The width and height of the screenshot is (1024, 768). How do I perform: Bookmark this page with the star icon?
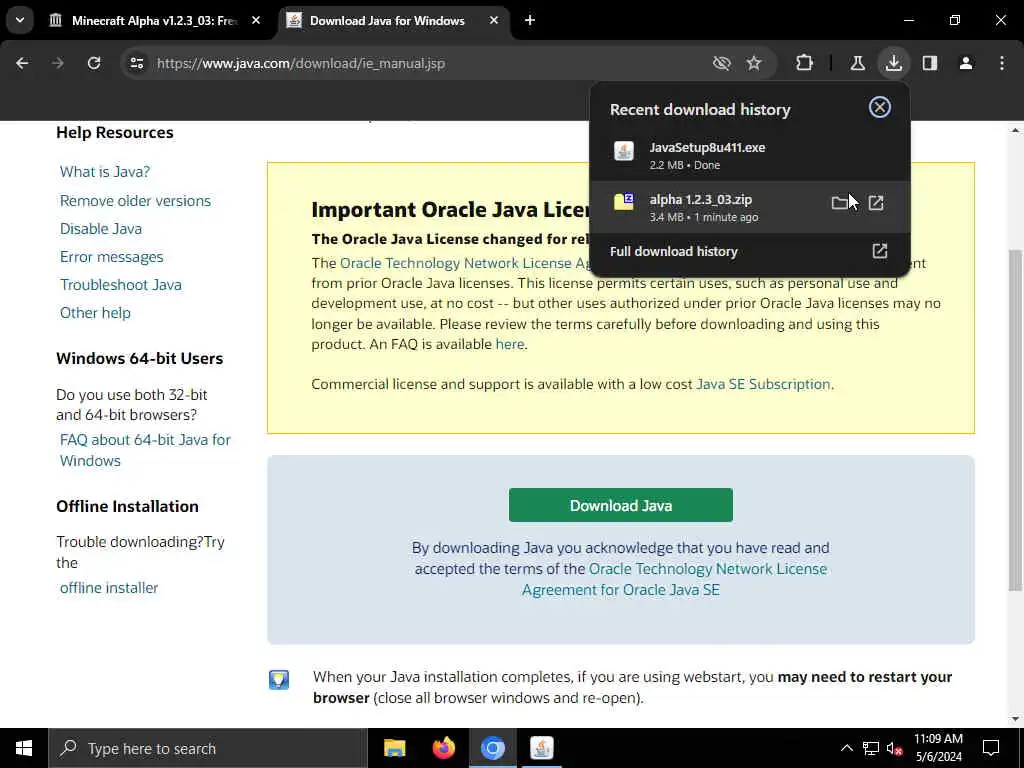754,63
